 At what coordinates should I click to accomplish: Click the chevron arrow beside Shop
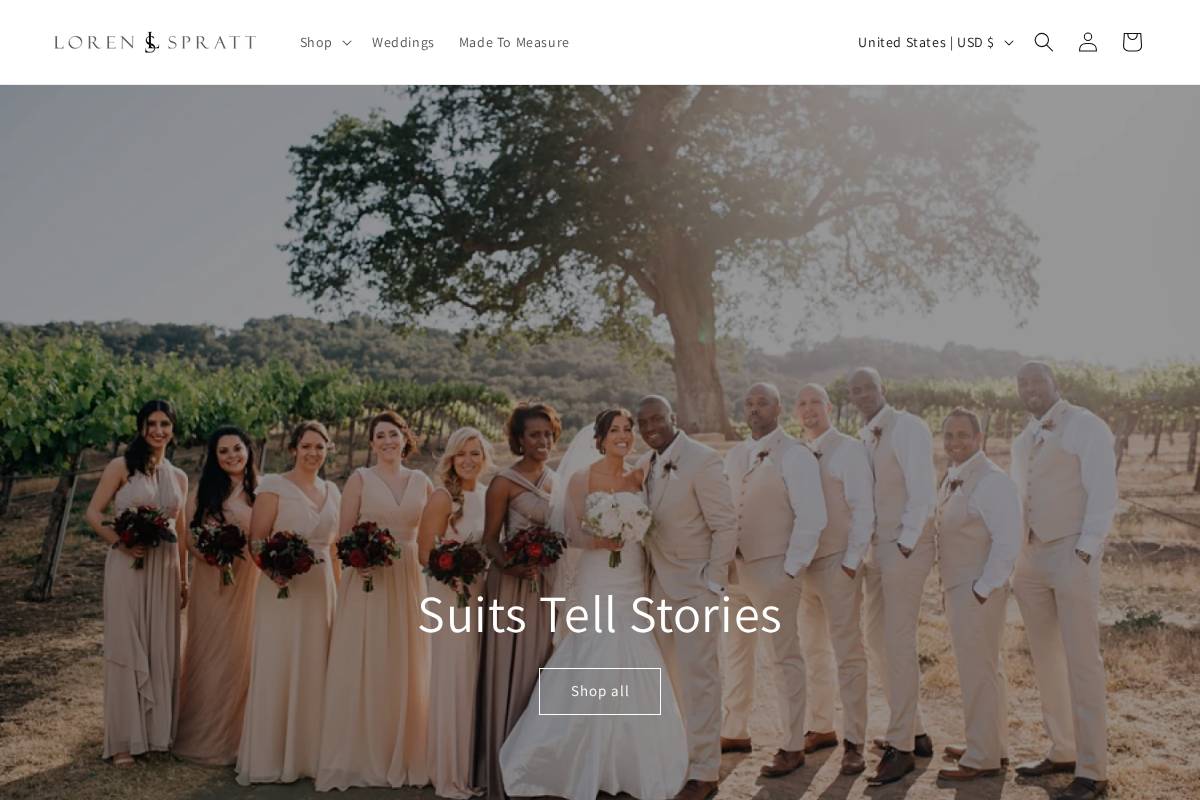pos(346,42)
